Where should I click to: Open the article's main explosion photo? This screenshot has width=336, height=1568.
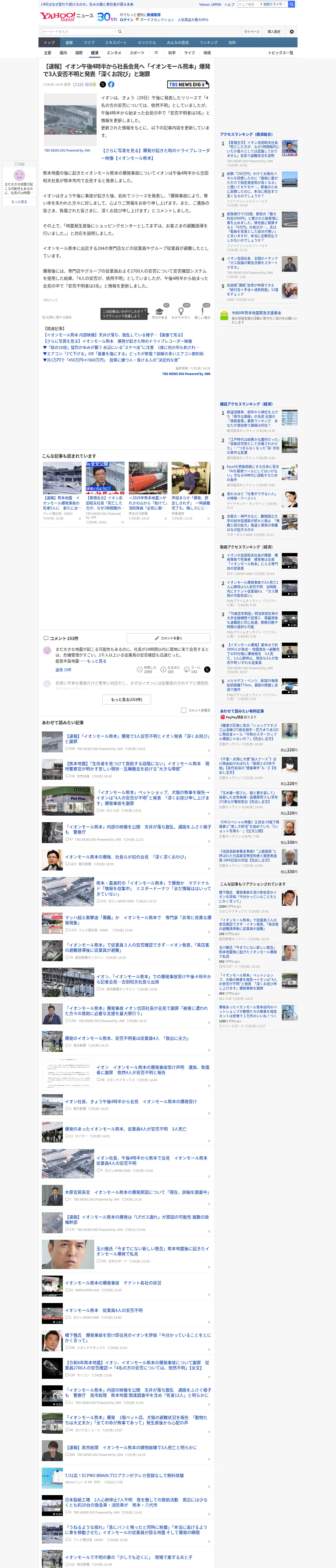tap(70, 119)
